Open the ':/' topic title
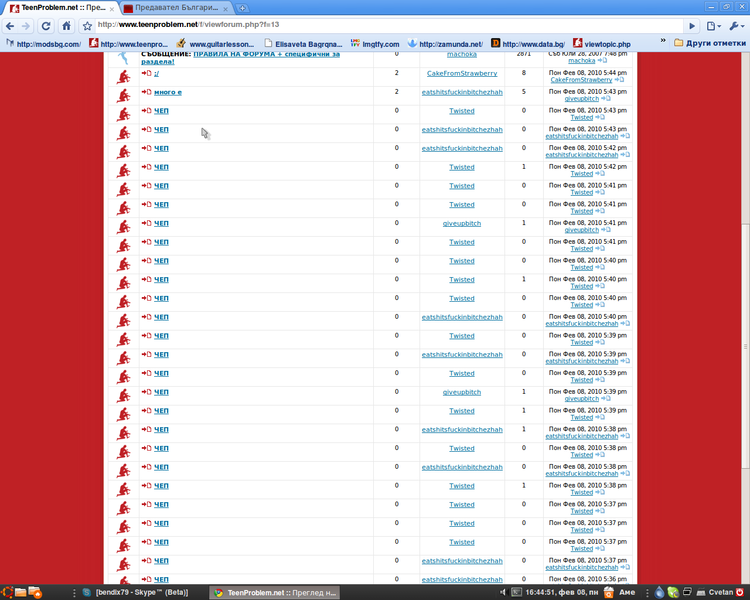Image resolution: width=750 pixels, height=600 pixels. (156, 73)
